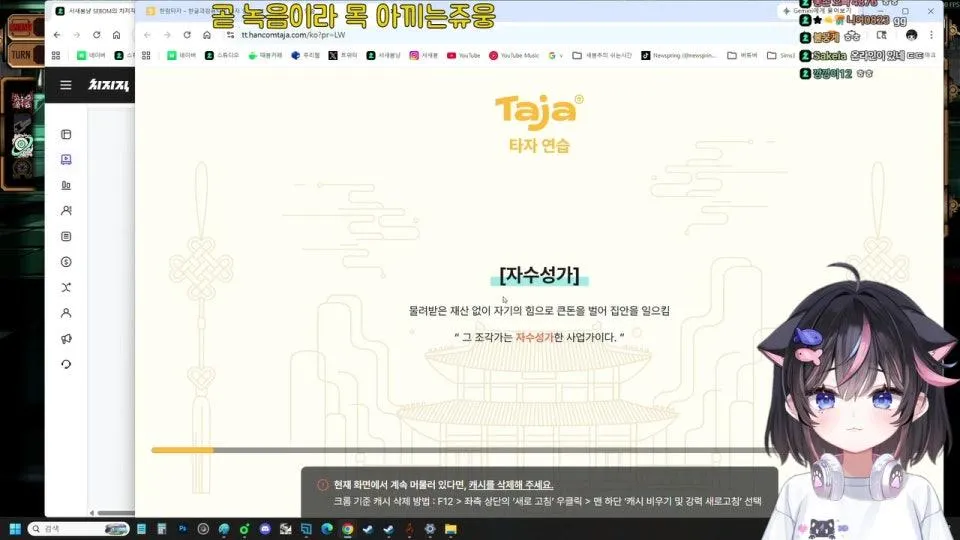
Task: Open the Settings gear from the taskbar
Action: (x=430, y=529)
